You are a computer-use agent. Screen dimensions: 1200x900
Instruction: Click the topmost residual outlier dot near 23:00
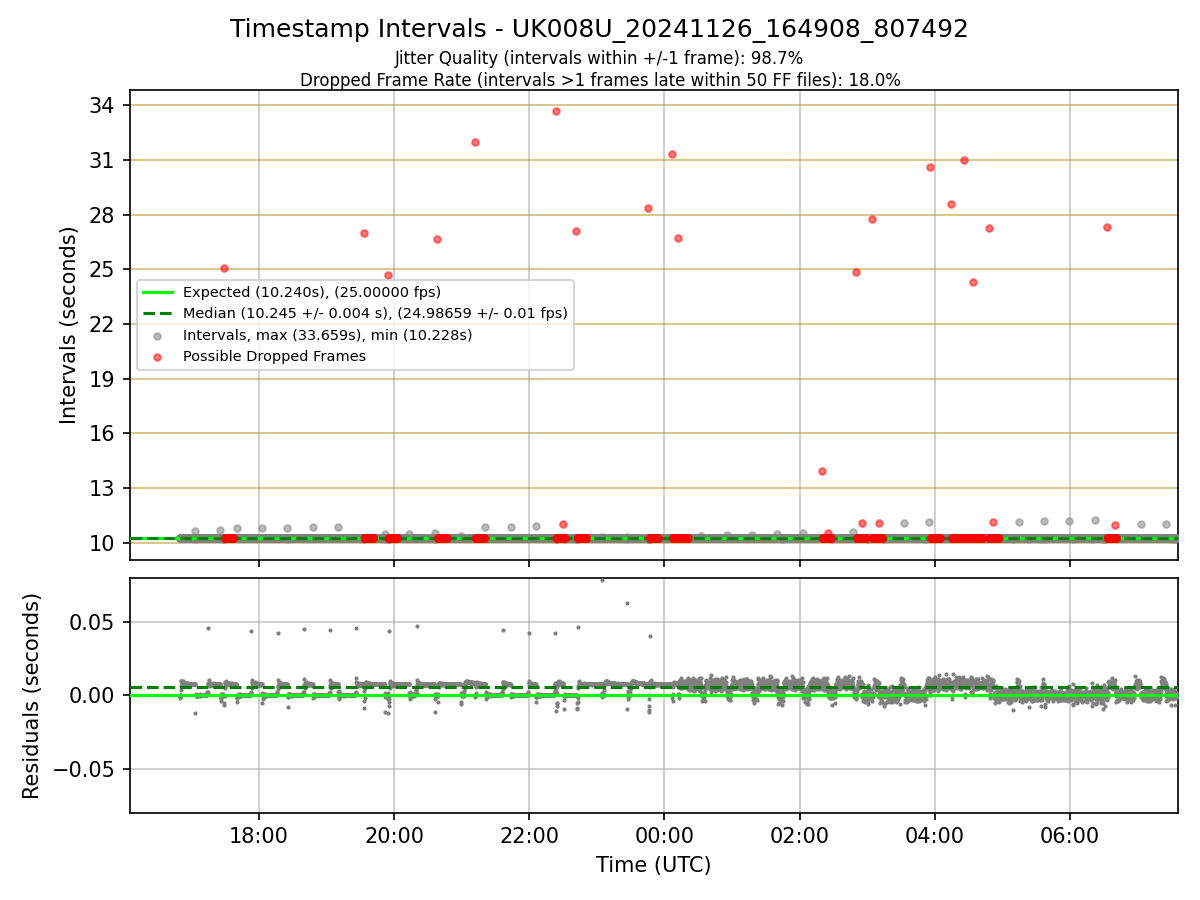(602, 580)
